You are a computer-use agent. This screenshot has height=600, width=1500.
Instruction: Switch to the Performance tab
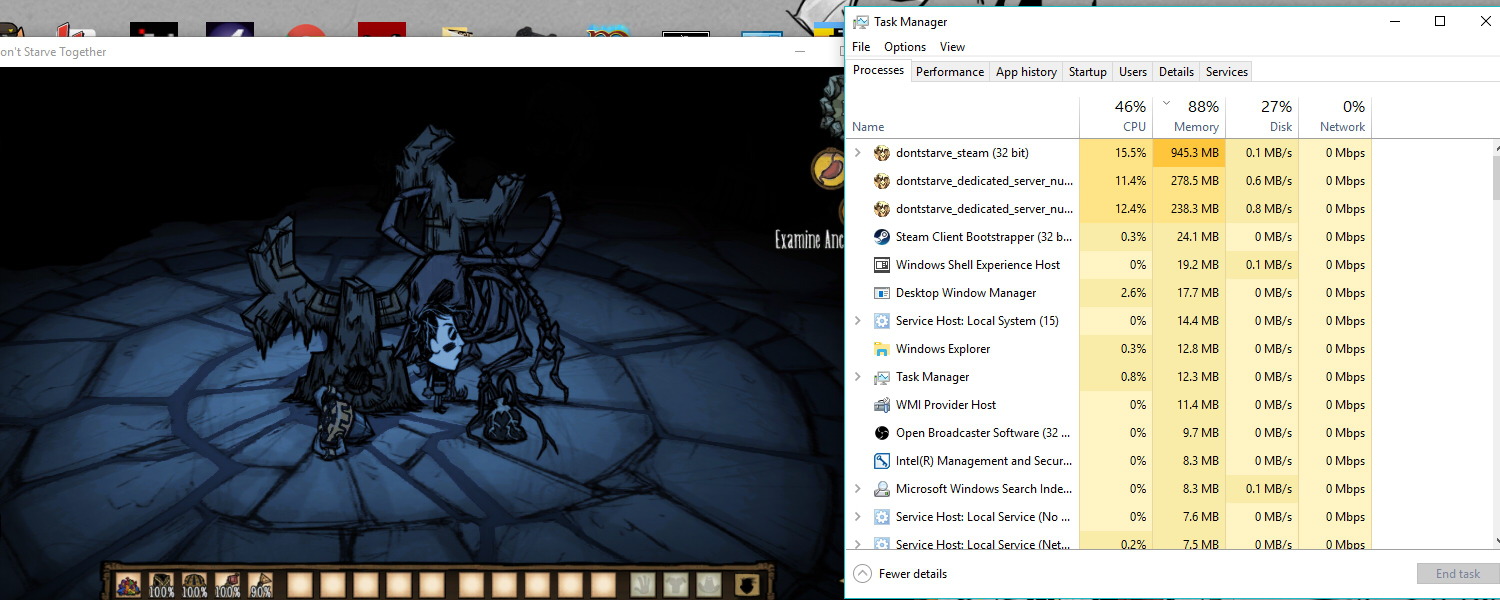pos(950,72)
